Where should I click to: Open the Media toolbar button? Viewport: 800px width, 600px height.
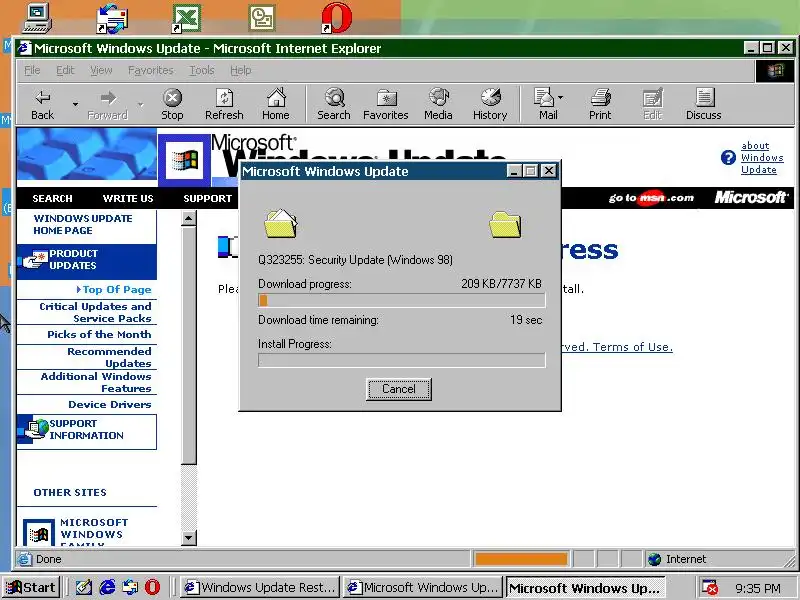coord(438,105)
